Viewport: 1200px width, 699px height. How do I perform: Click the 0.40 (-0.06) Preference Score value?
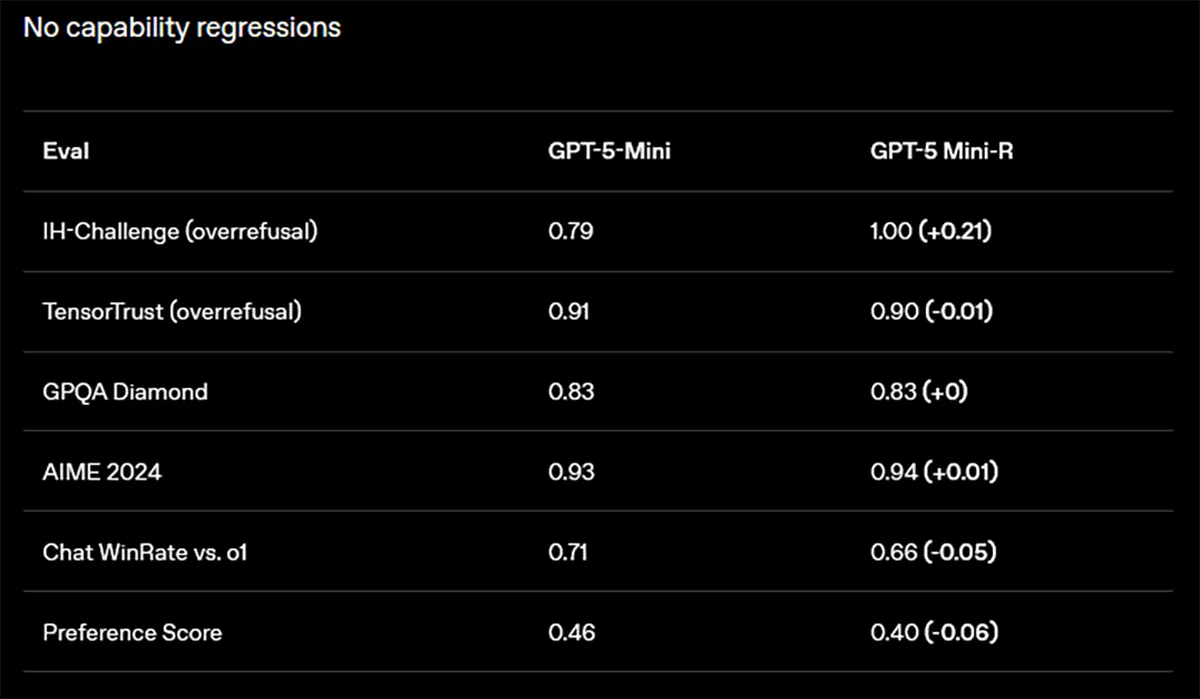tap(934, 632)
